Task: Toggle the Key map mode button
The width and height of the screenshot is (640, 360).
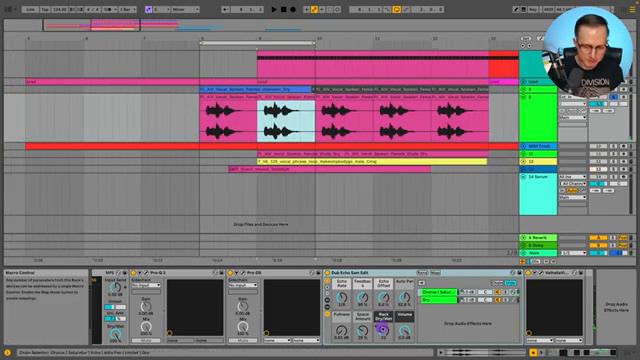Action: point(533,9)
